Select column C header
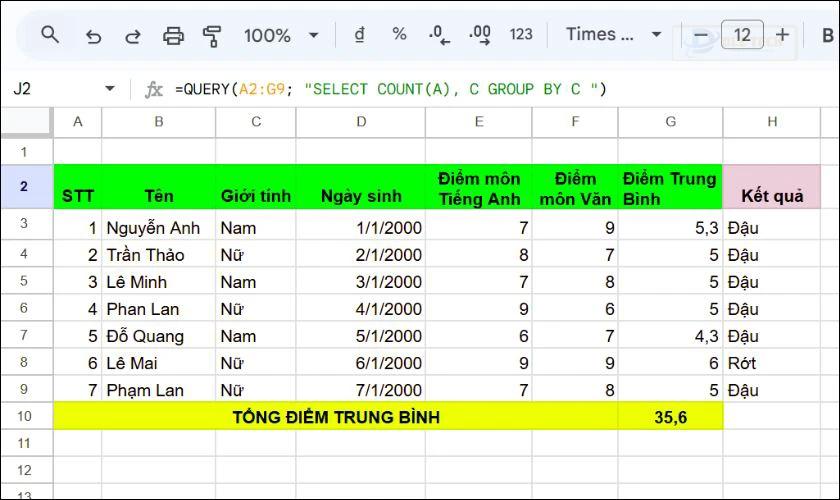The image size is (840, 500). pyautogui.click(x=256, y=122)
